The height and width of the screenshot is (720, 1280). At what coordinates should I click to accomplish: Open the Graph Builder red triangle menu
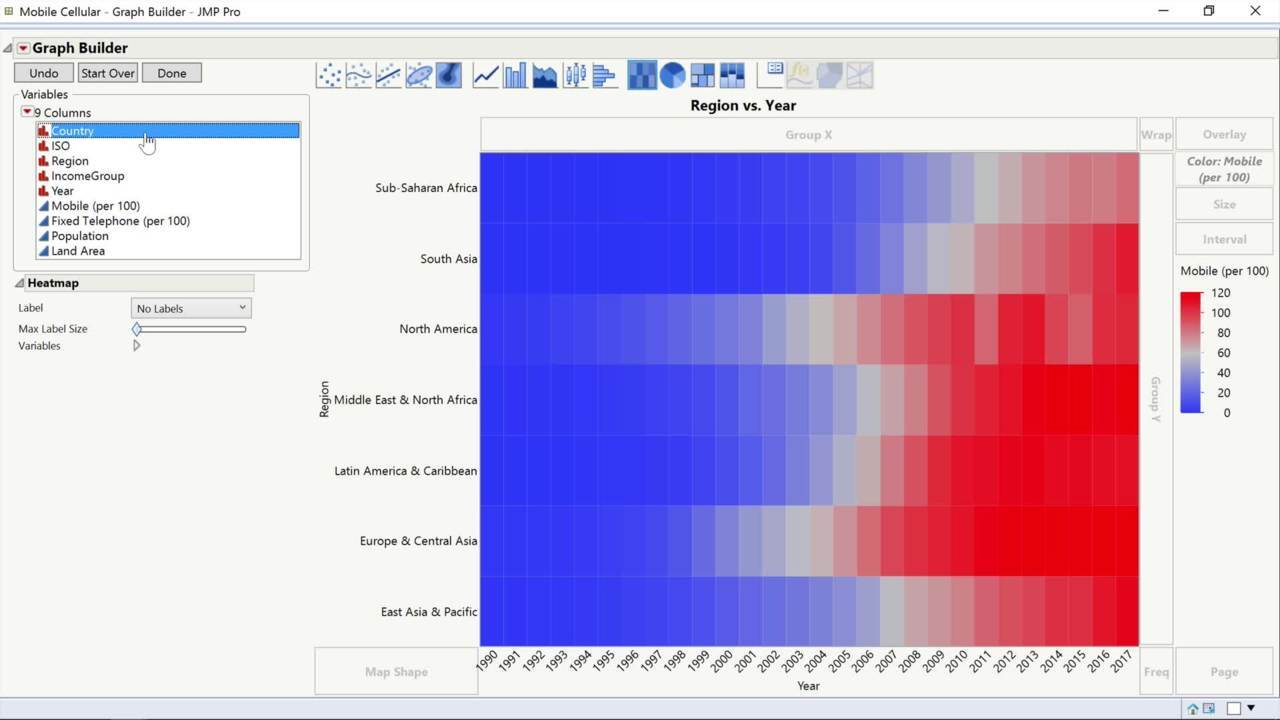pos(24,47)
